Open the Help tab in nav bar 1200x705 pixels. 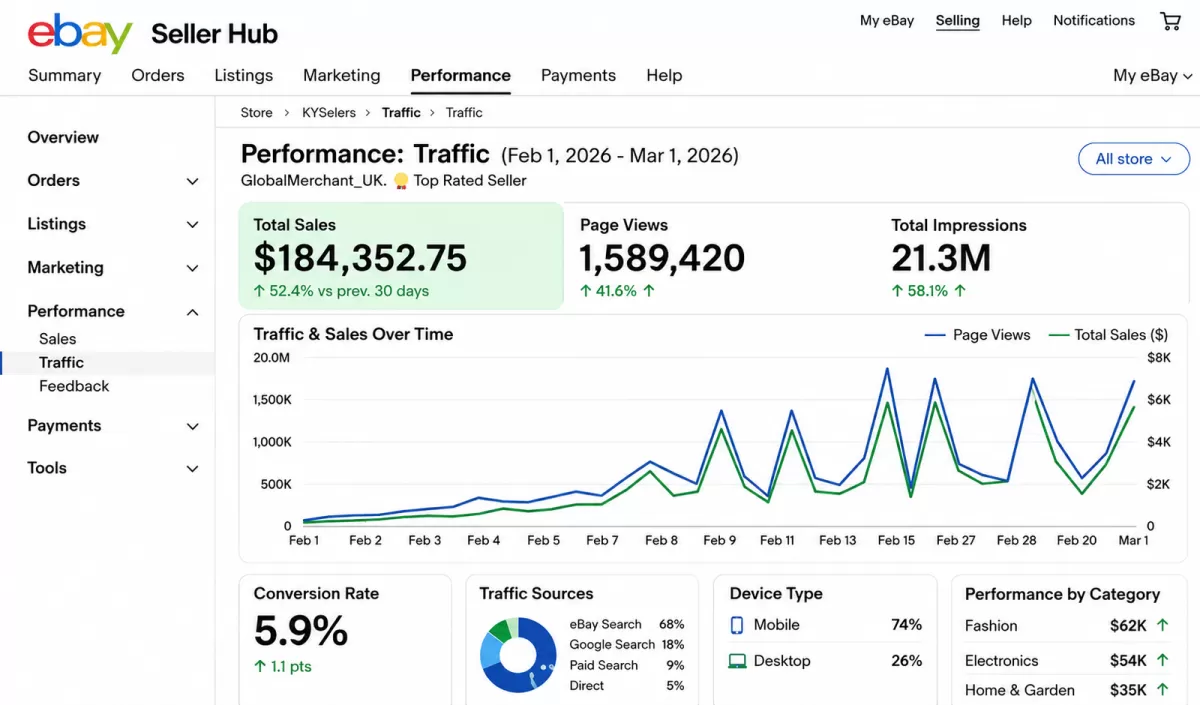pyautogui.click(x=664, y=75)
